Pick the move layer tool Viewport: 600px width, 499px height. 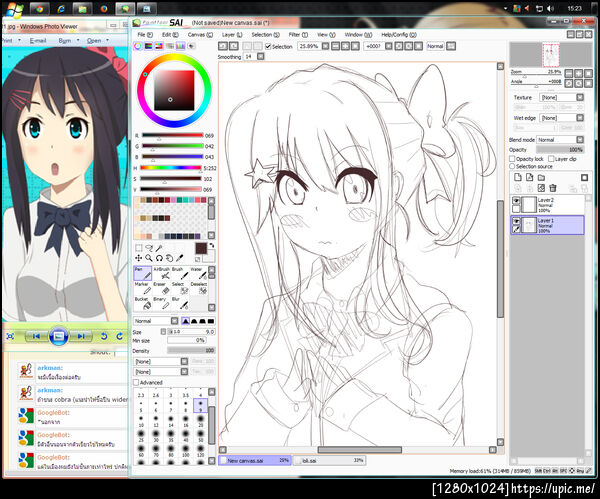pos(139,258)
